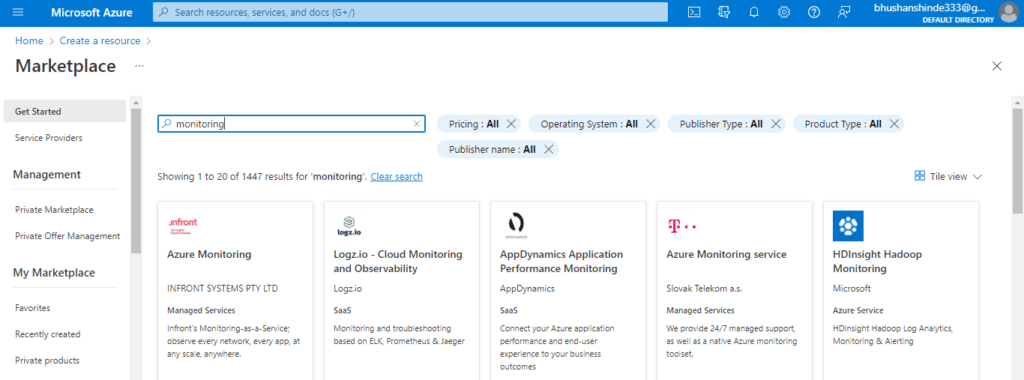Open portal settings gear
Screen dimensions: 1024x380
click(784, 12)
